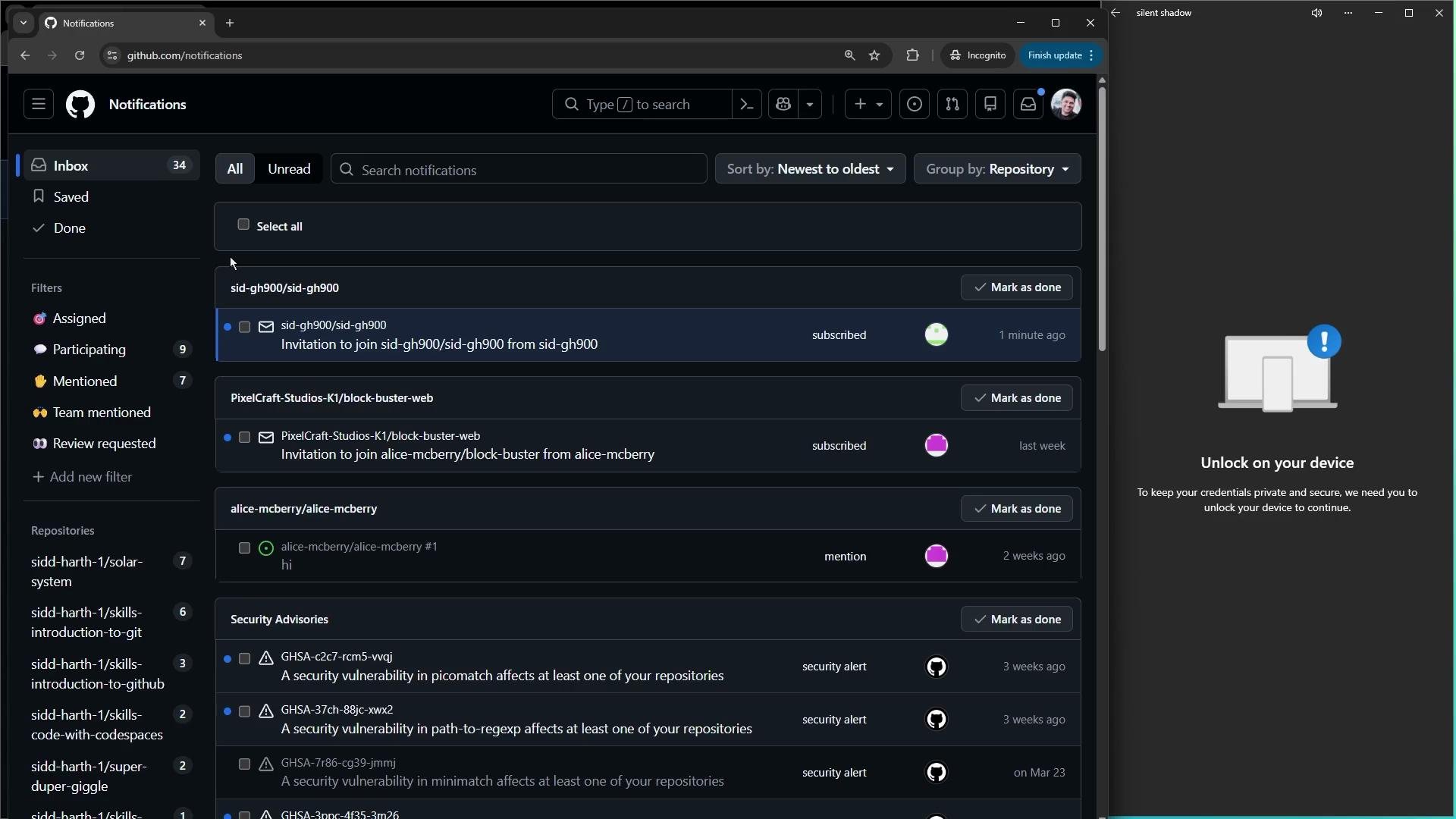Click the alert triangle icon for GHSA-c2c7-rcm5-vvqj
The image size is (1456, 819).
point(266,658)
